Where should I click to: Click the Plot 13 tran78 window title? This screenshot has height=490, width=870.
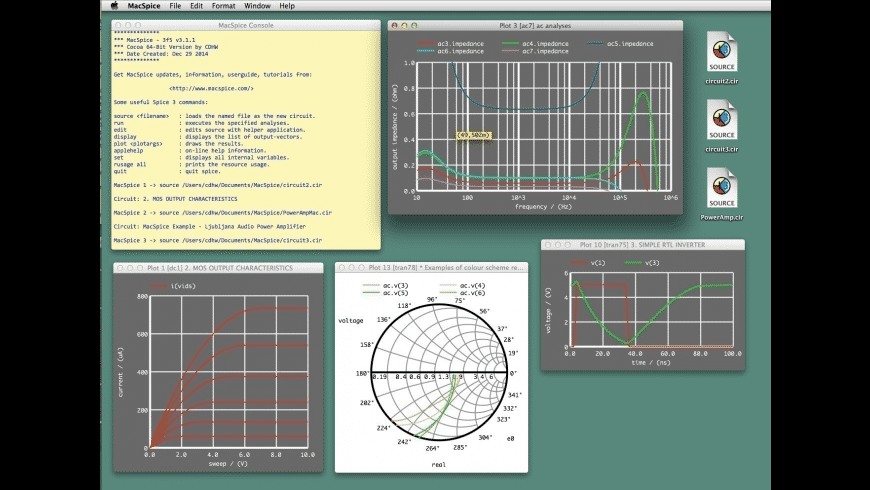click(446, 267)
